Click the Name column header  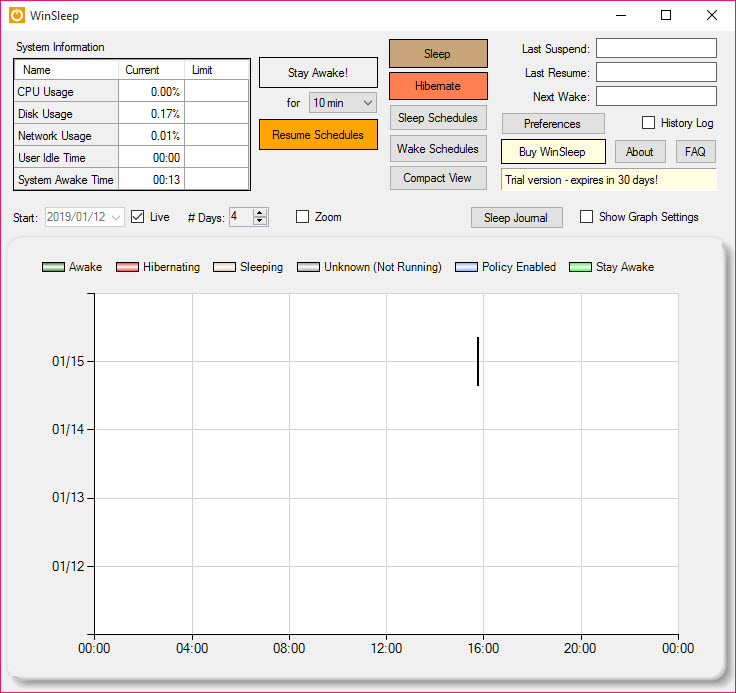coord(66,70)
